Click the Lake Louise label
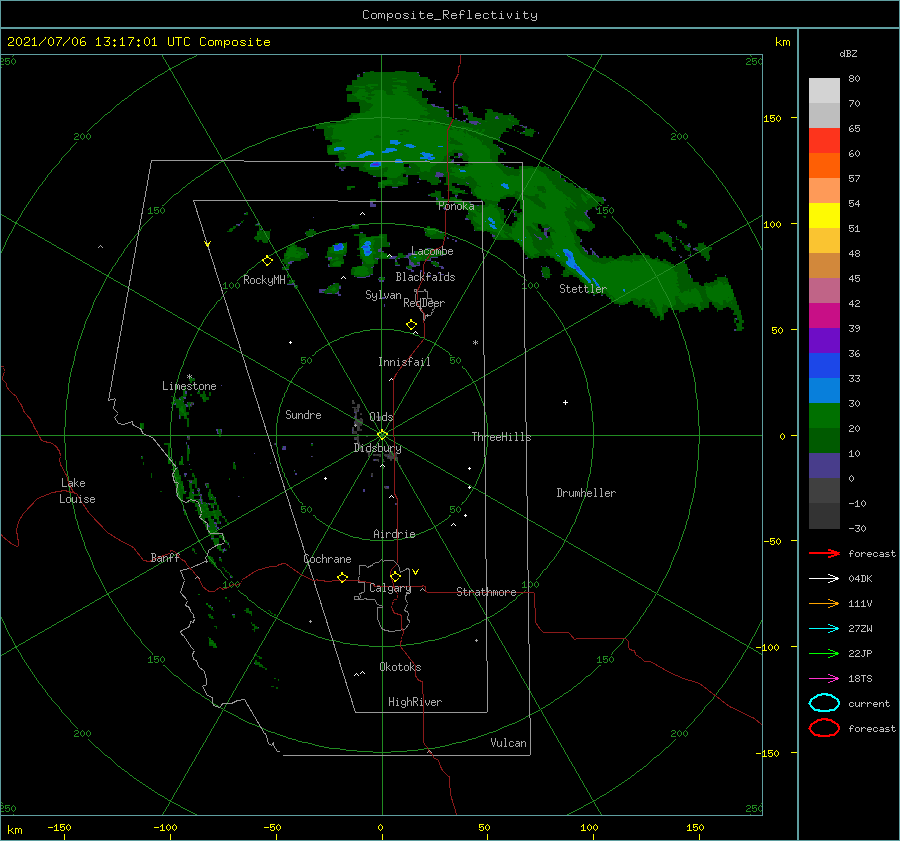The width and height of the screenshot is (900, 841). point(77,491)
